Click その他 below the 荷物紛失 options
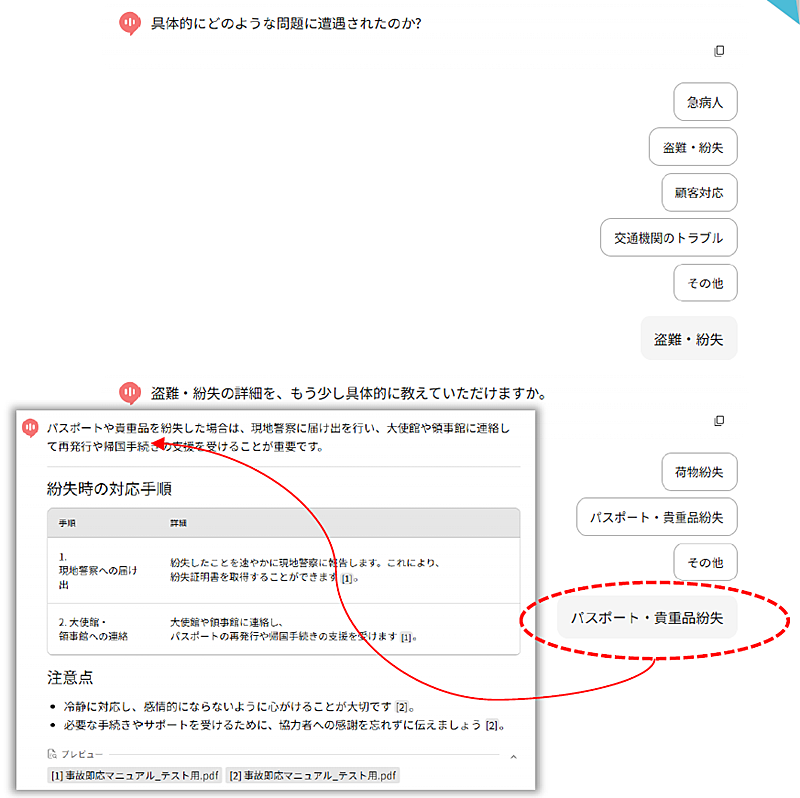The image size is (800, 798). click(x=704, y=562)
